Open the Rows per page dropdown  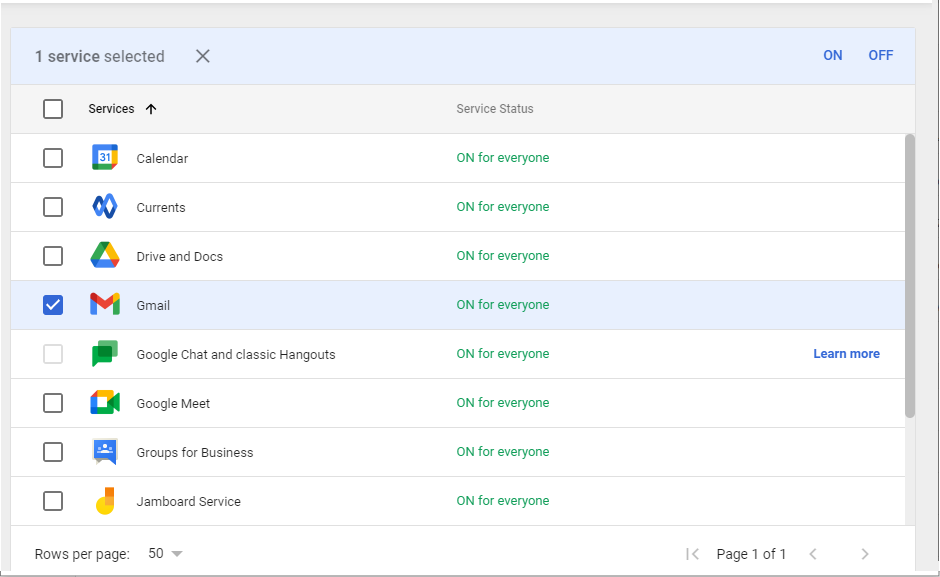click(166, 554)
